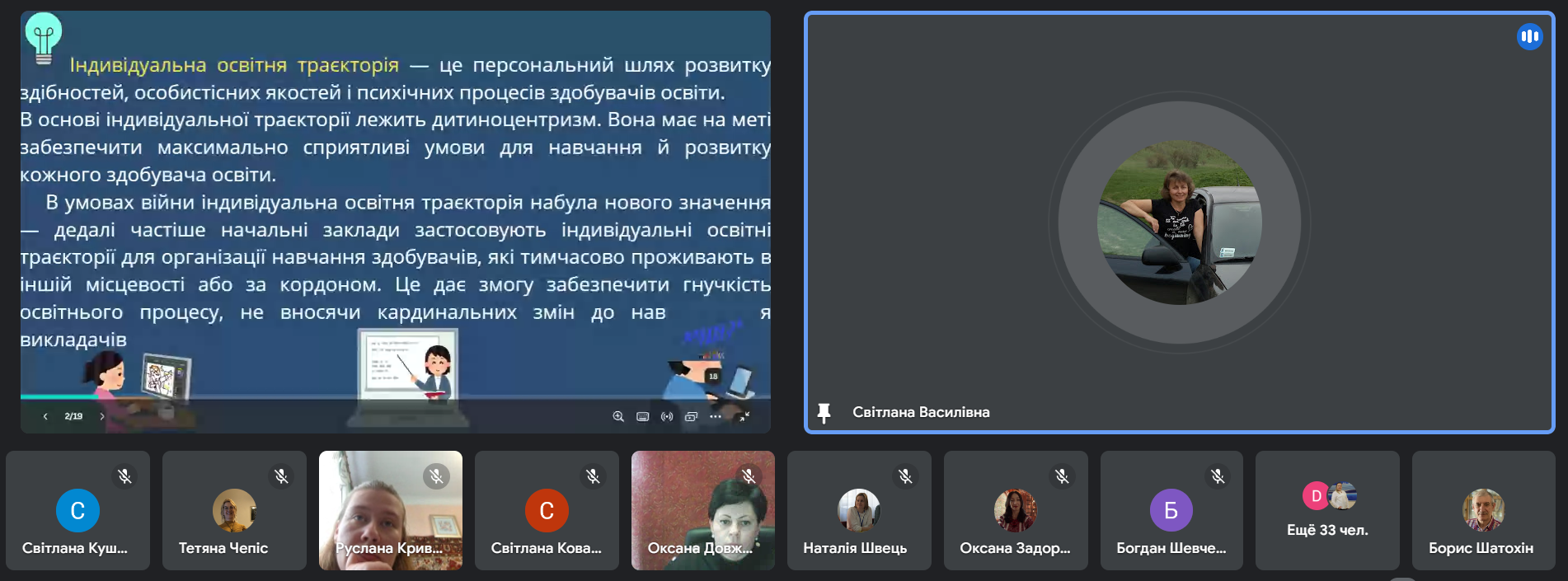Image resolution: width=1568 pixels, height=581 pixels.
Task: Click the lightbulb icon on the slide
Action: [x=44, y=38]
